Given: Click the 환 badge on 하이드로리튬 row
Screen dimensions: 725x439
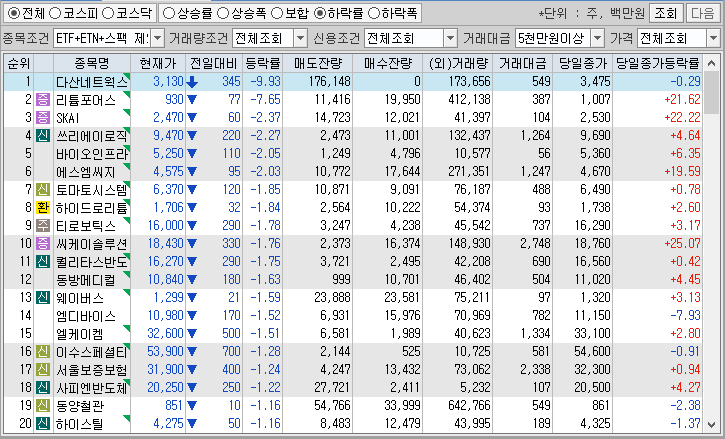Looking at the screenshot, I should point(43,207).
